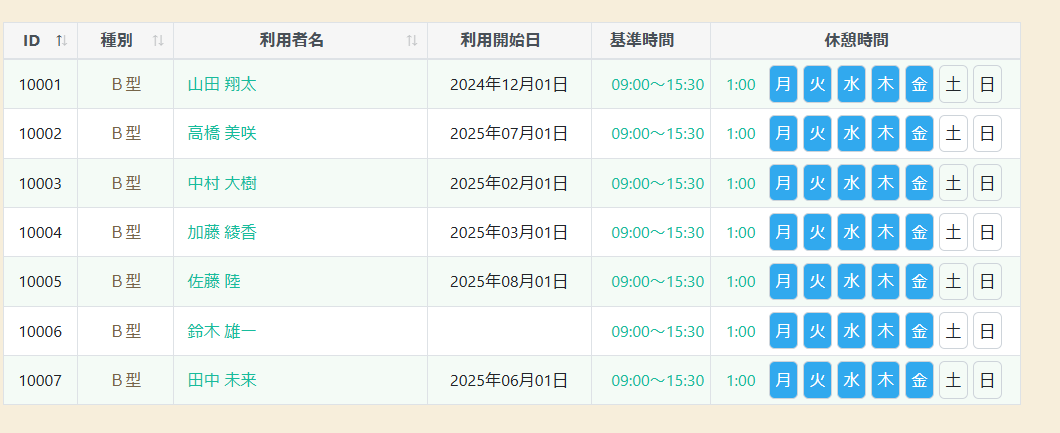Click empty start date cell of ID 10006

[509, 331]
